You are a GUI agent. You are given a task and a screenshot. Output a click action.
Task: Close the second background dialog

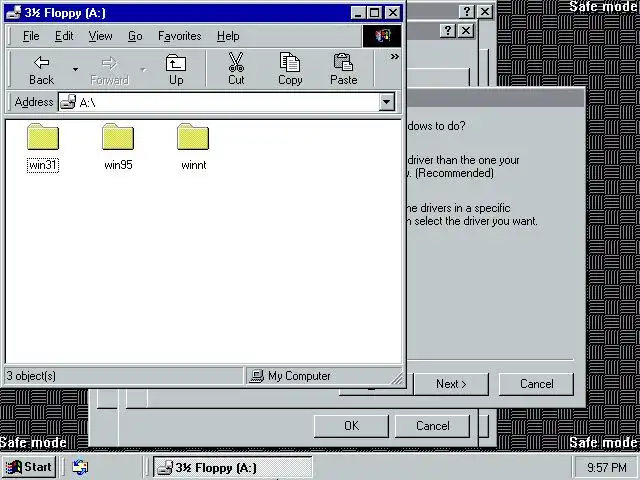[x=466, y=31]
